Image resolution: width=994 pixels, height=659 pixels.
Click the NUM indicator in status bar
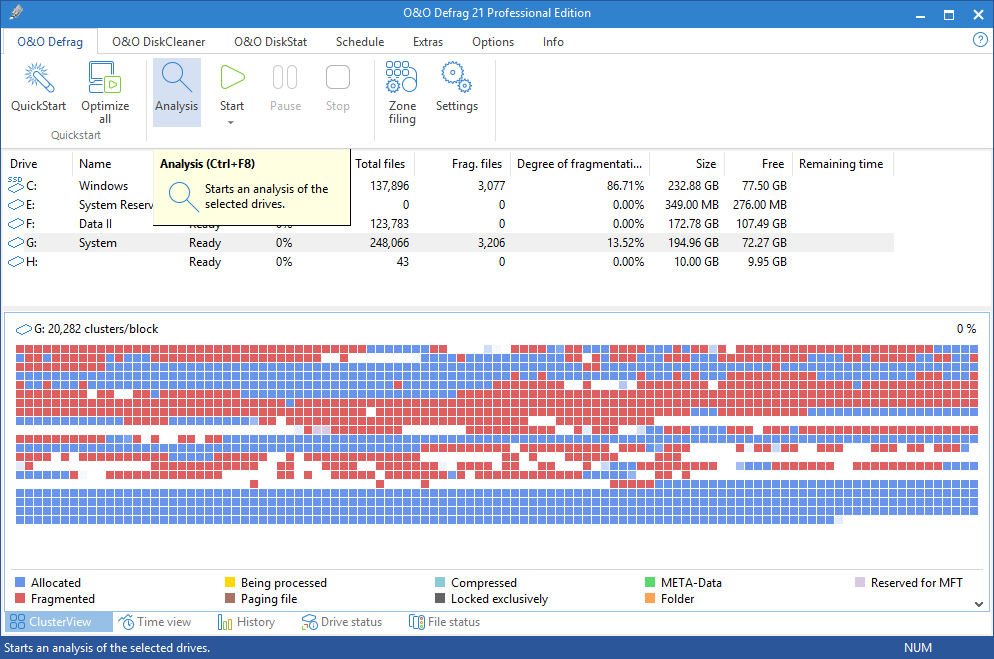917,648
